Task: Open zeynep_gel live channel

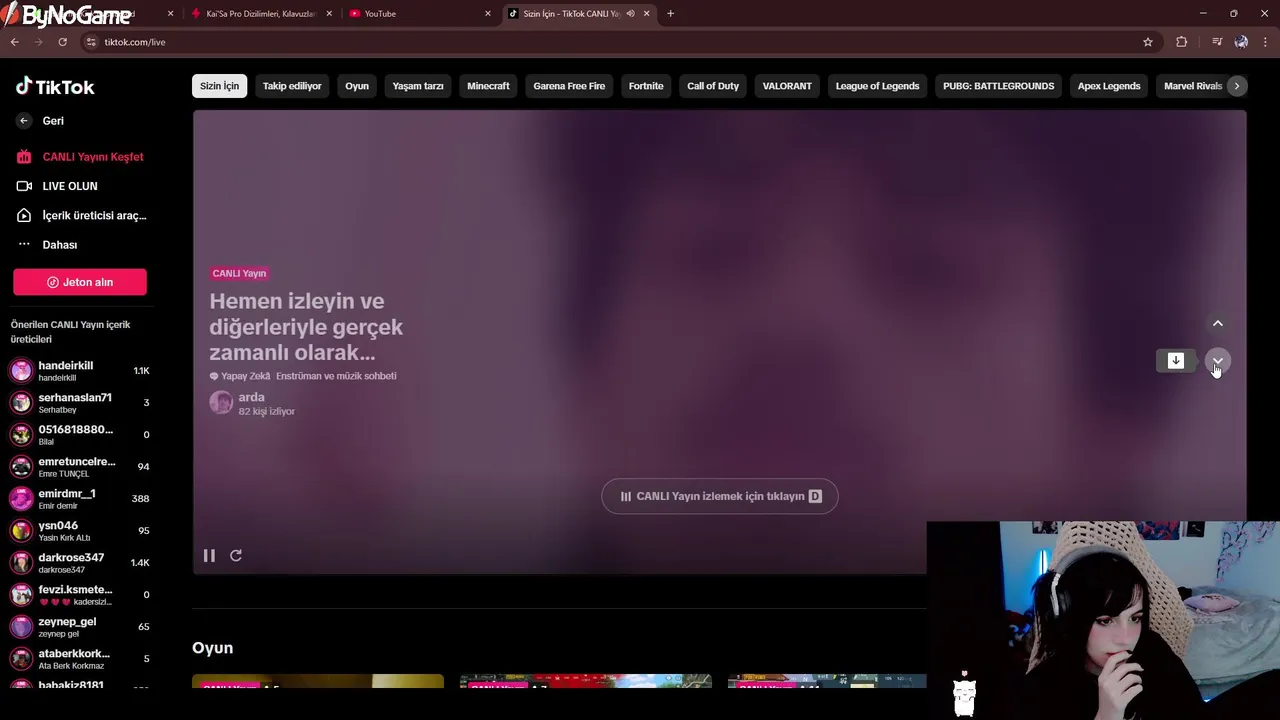Action: pyautogui.click(x=80, y=627)
